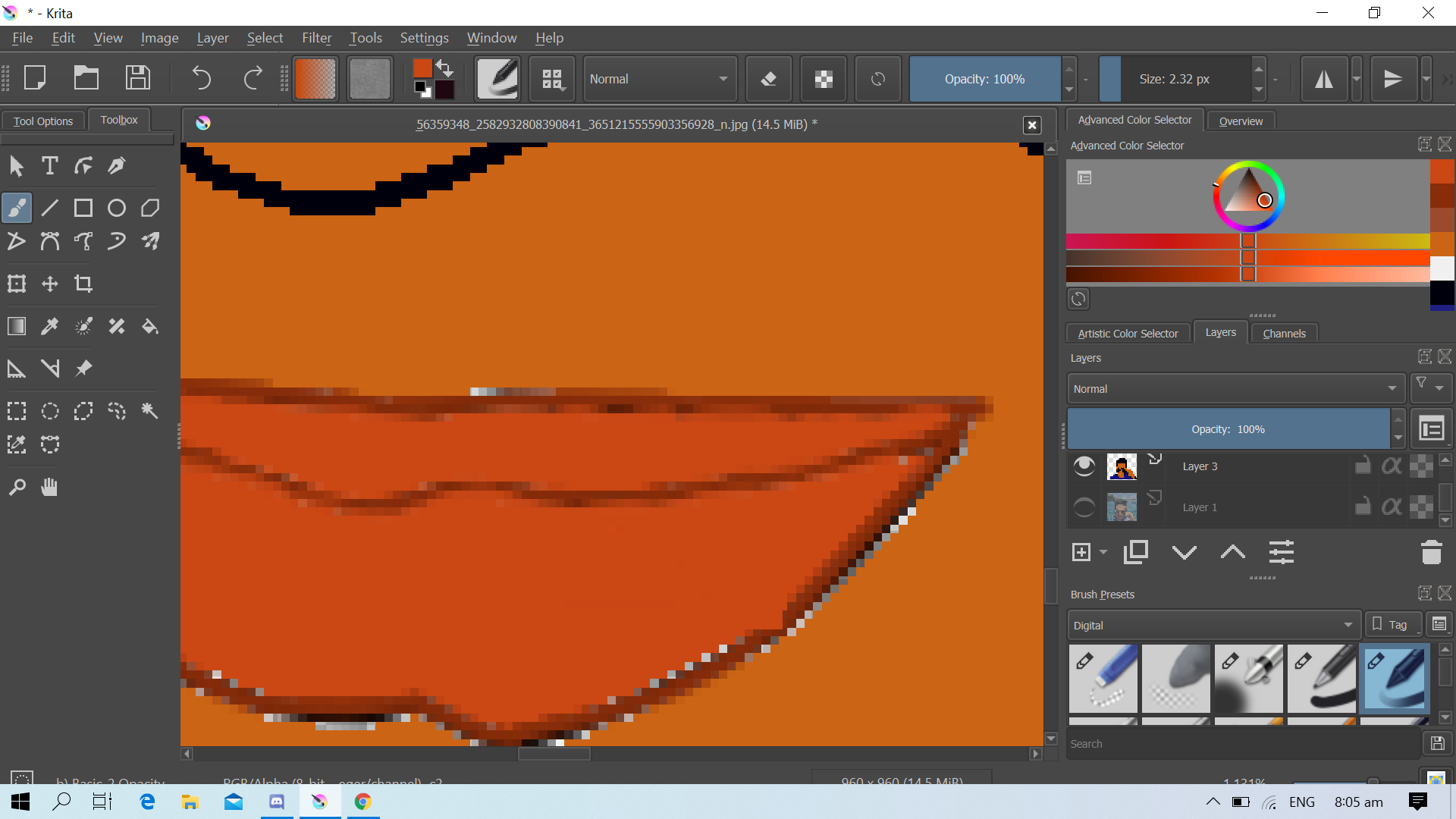Select the Gradient tool
The image size is (1456, 819).
coord(17,326)
